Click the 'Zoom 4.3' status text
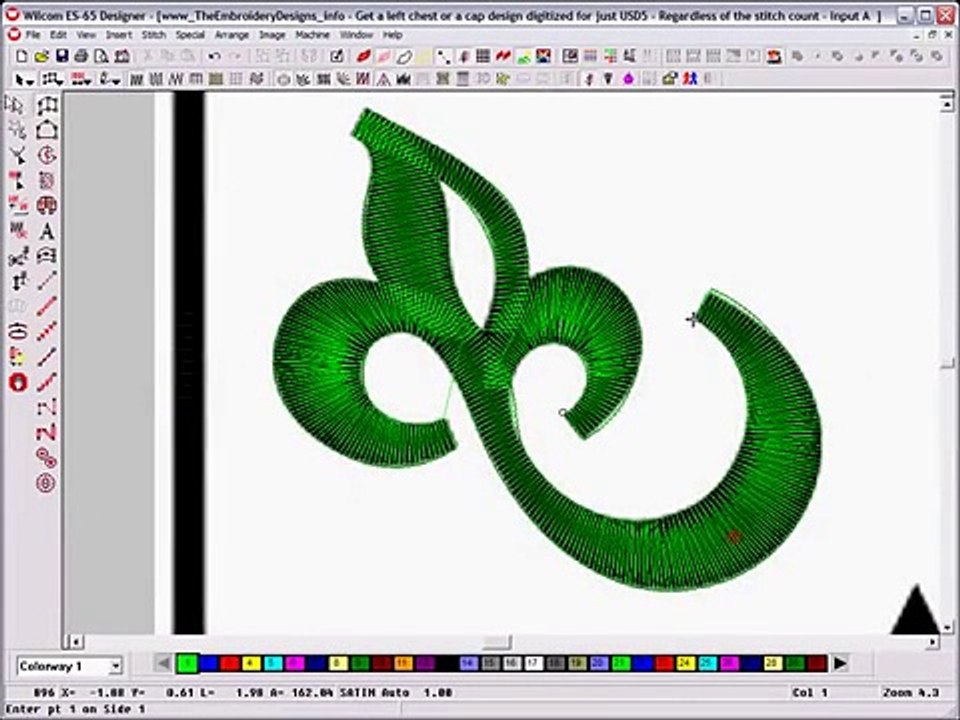960x720 pixels. coord(911,692)
